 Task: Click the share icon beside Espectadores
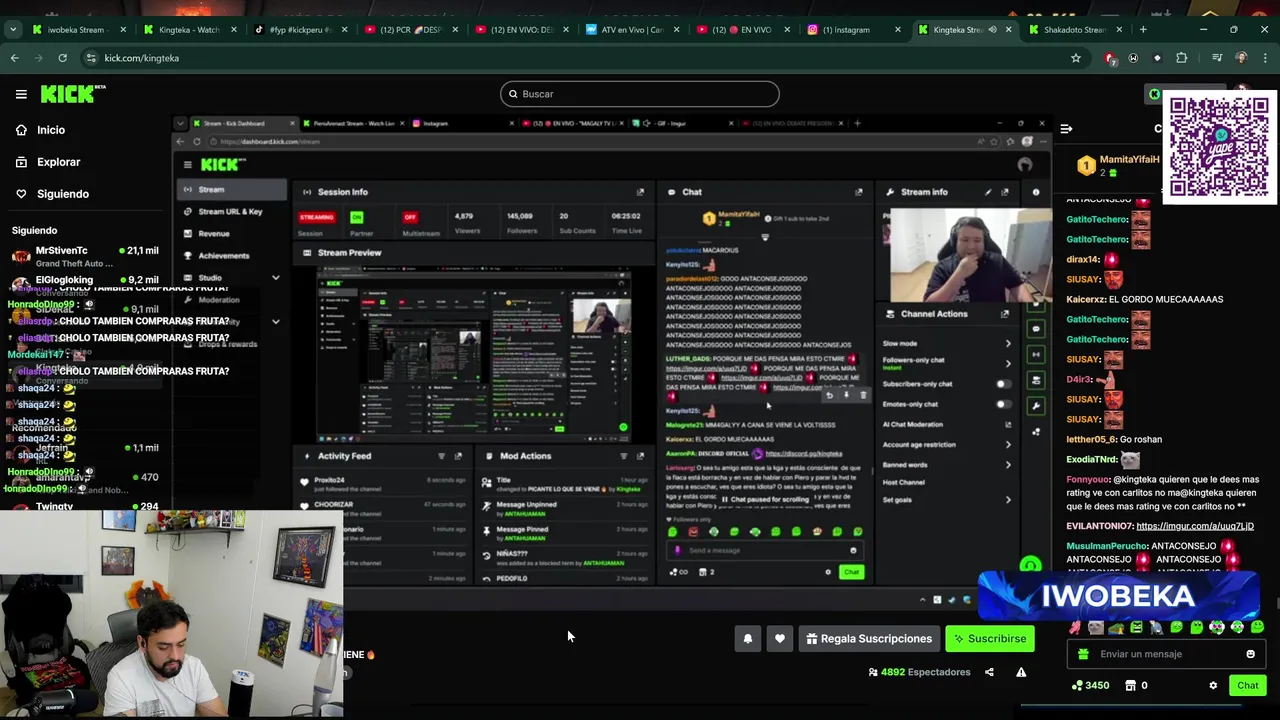coord(989,672)
